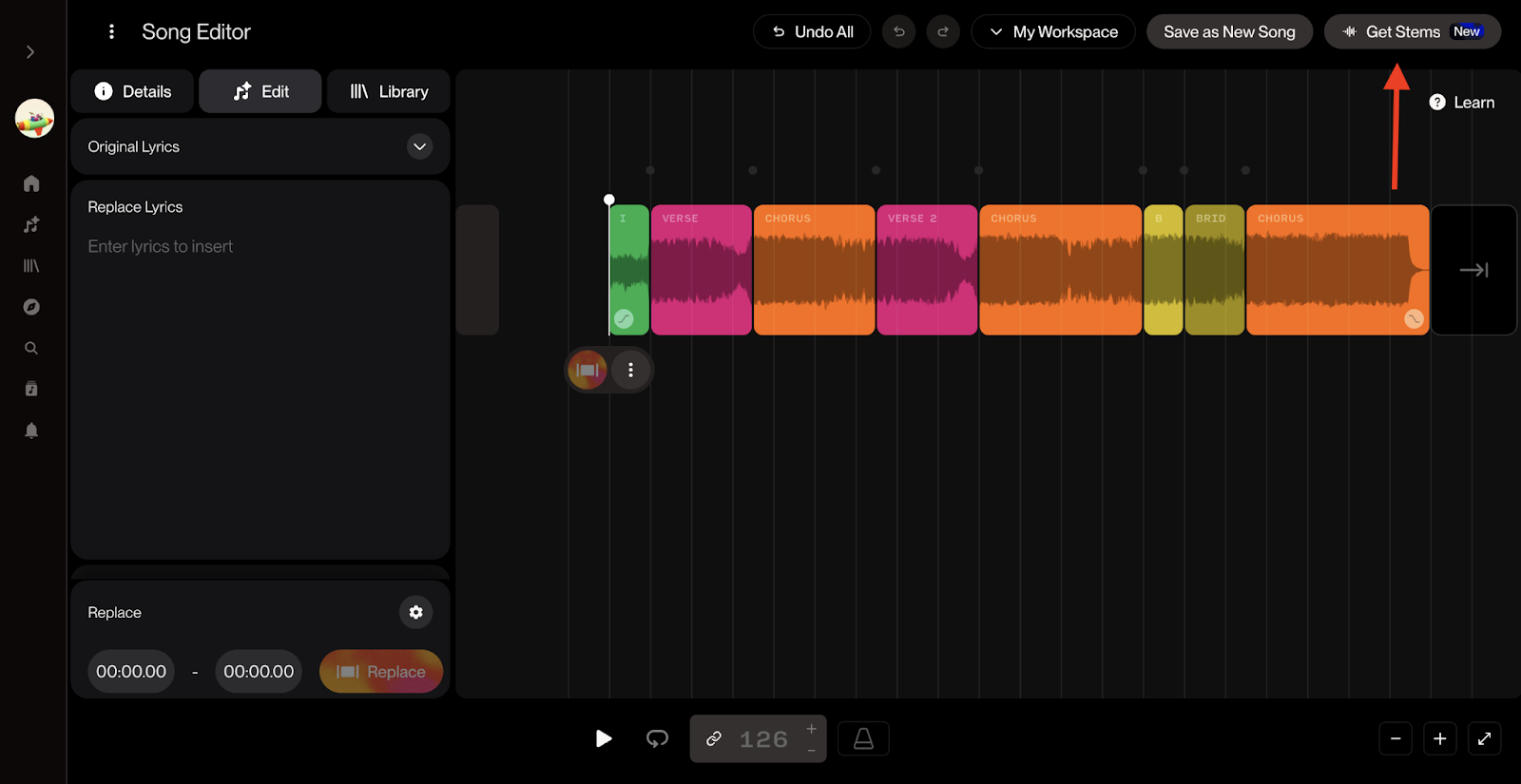Click the Replace settings gear icon

(415, 612)
